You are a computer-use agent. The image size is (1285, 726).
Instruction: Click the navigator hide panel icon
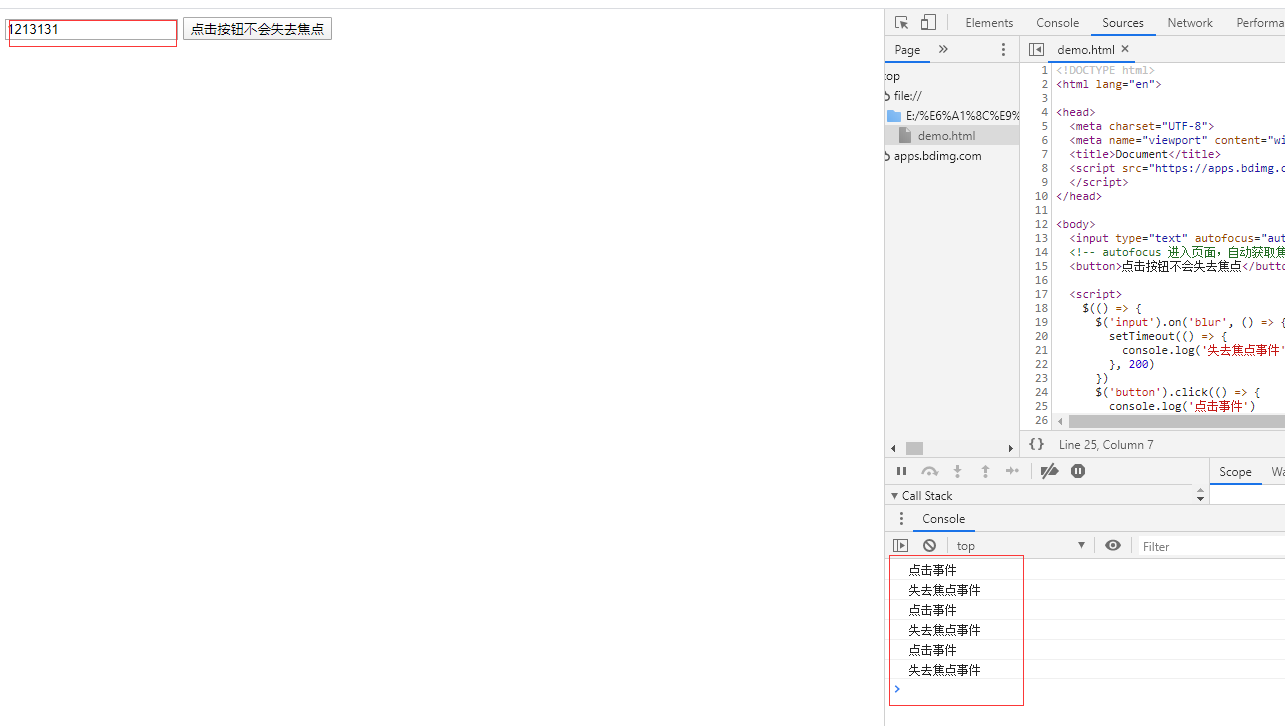click(x=1037, y=48)
